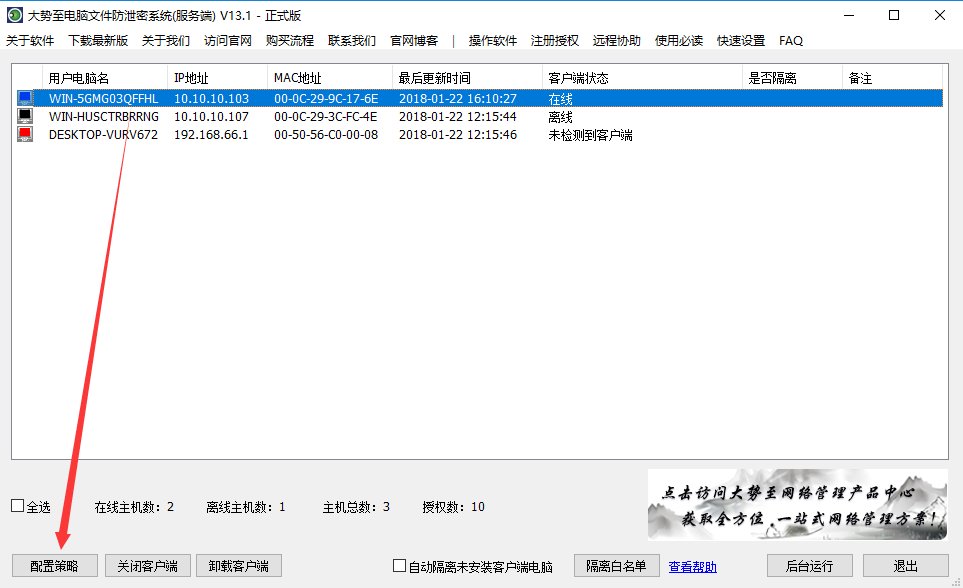Viewport: 963px width, 588px height.
Task: Follow the 查看帮助 link
Action: [693, 567]
